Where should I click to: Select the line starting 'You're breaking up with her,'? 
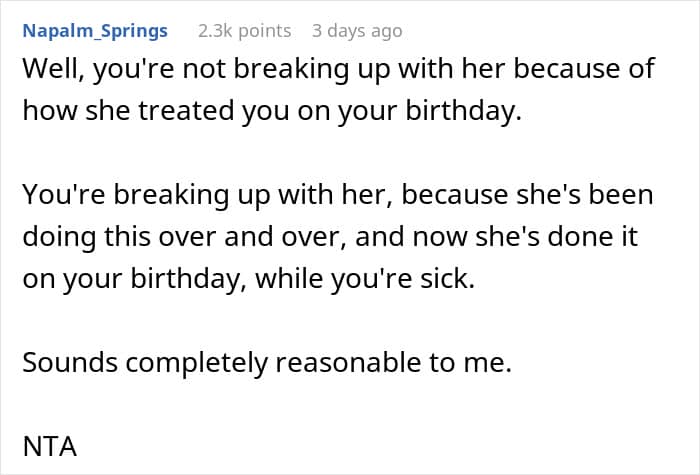[x=338, y=196]
